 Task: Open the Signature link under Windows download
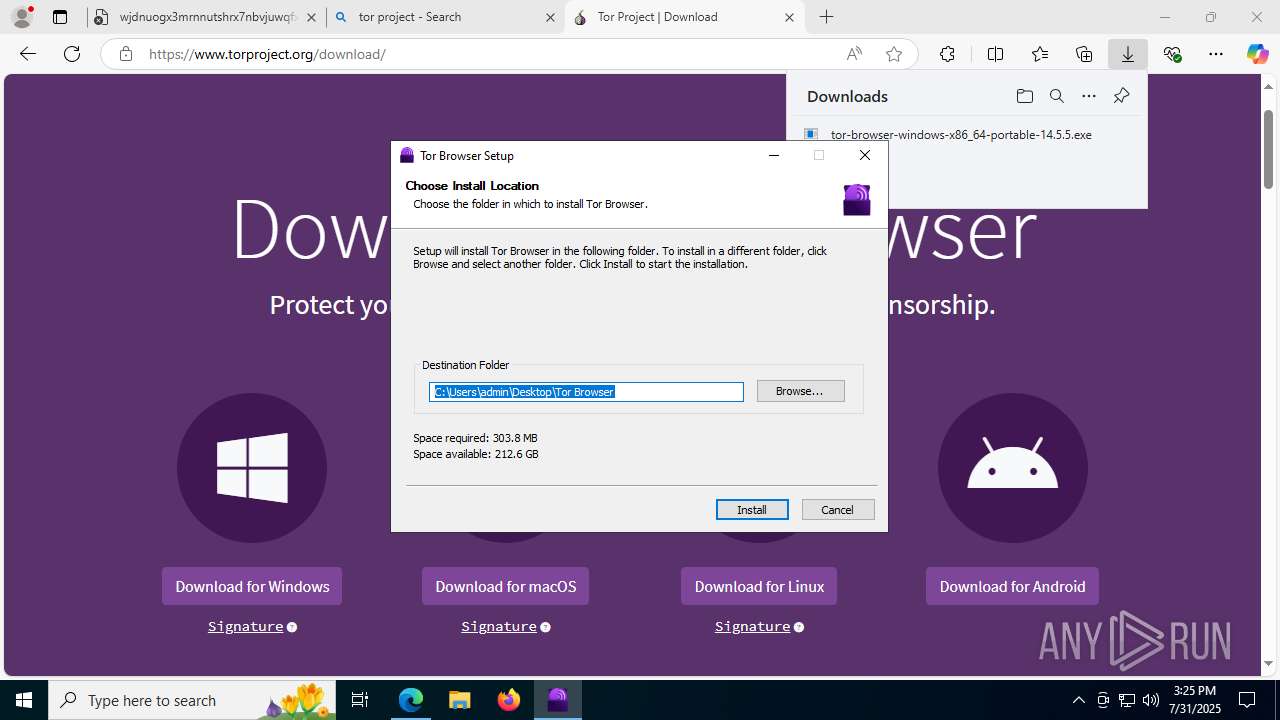pyautogui.click(x=246, y=626)
